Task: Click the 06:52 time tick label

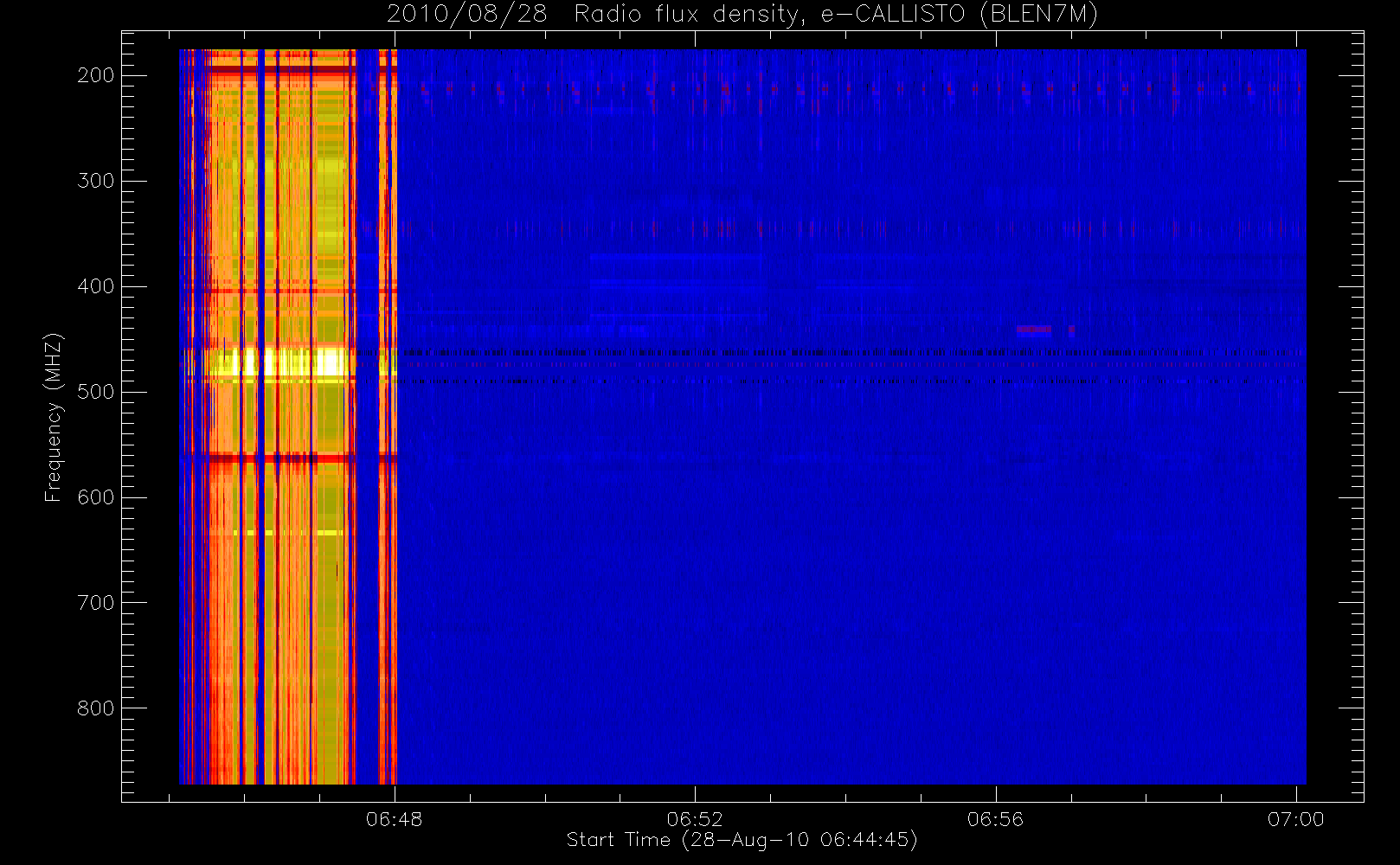Action: click(695, 819)
